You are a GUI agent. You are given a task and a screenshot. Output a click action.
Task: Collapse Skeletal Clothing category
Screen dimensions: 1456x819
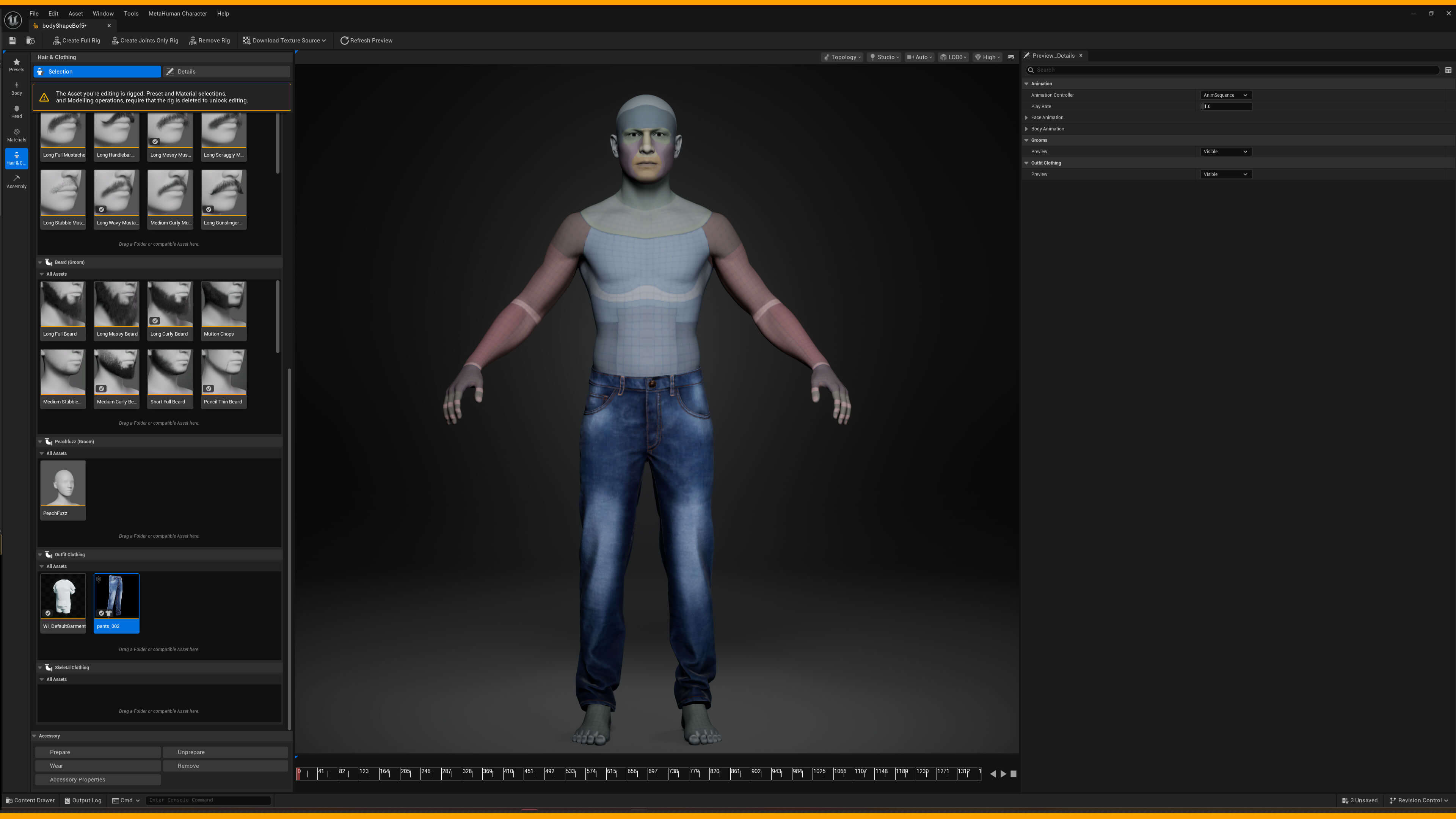click(40, 667)
